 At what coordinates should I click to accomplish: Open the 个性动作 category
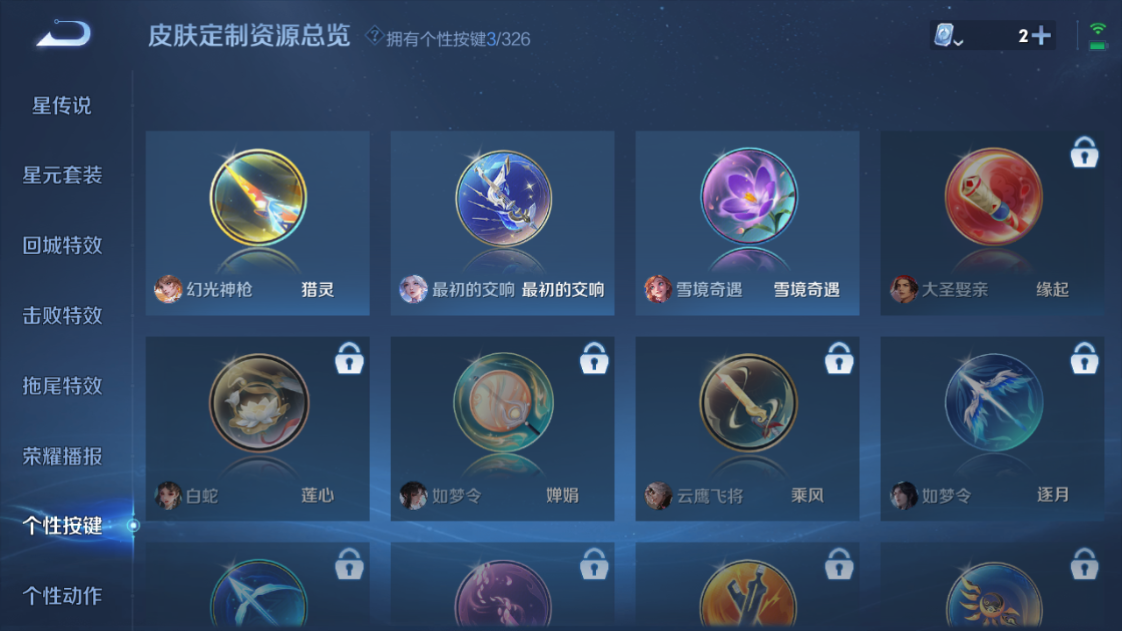62,595
